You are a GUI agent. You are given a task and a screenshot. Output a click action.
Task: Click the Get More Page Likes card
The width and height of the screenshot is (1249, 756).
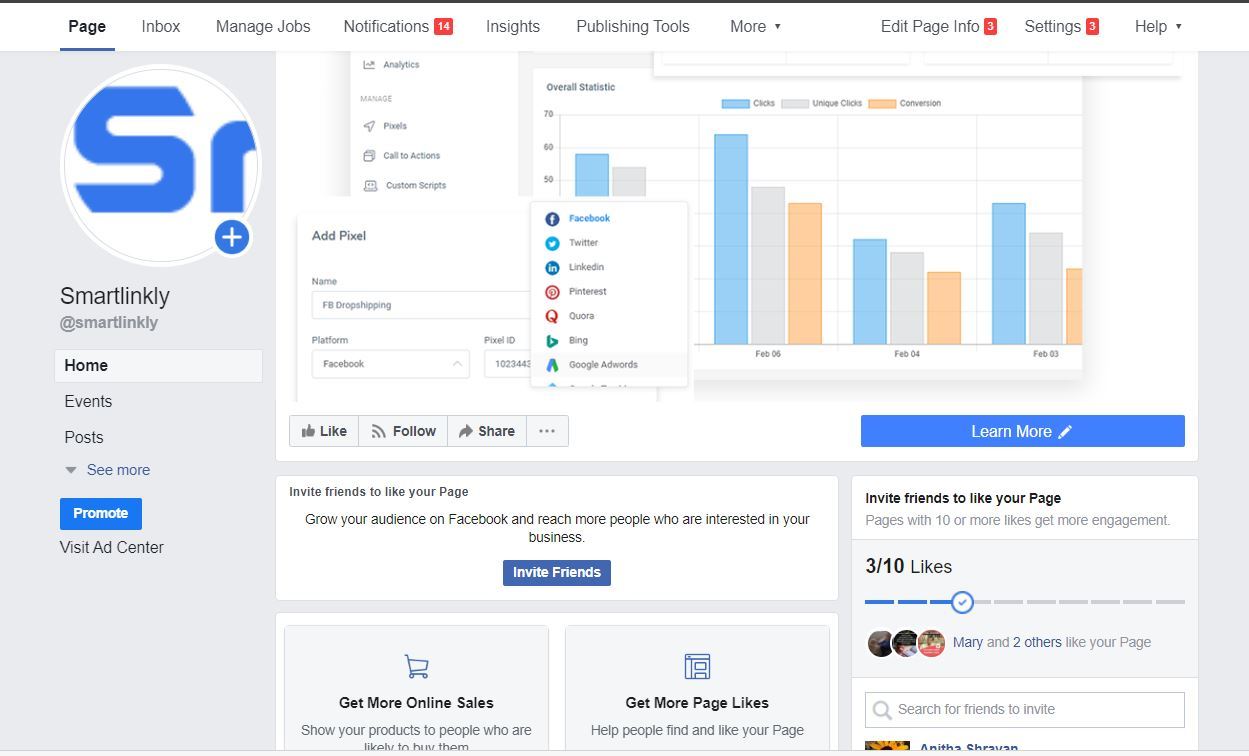tap(697, 690)
